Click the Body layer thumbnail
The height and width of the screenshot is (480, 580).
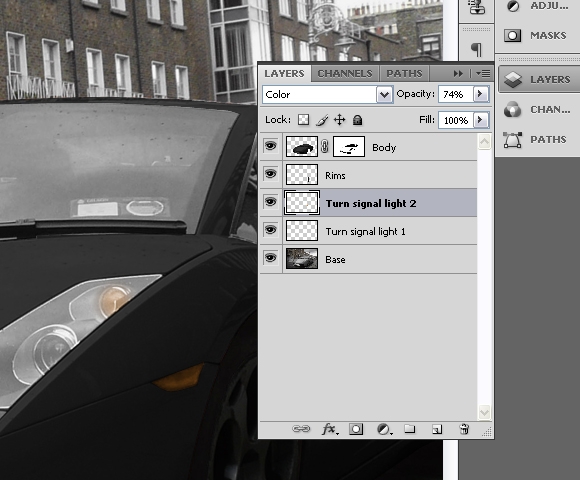coord(301,146)
